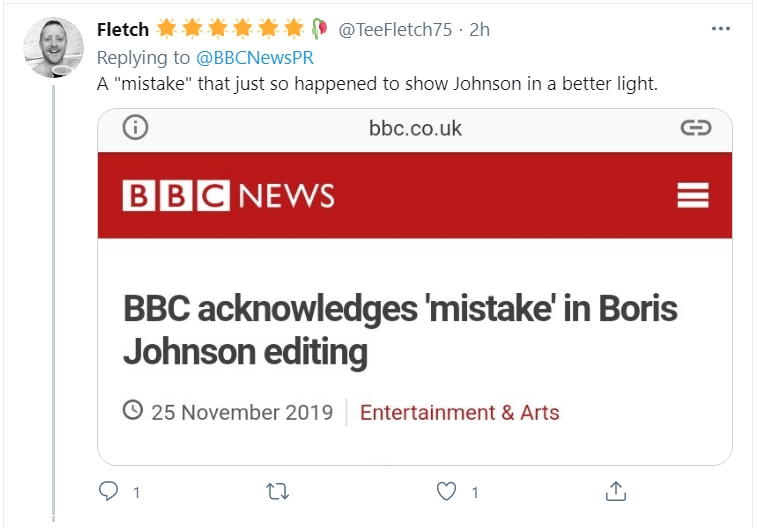
Task: Click the info circle icon in address bar
Action: [135, 128]
